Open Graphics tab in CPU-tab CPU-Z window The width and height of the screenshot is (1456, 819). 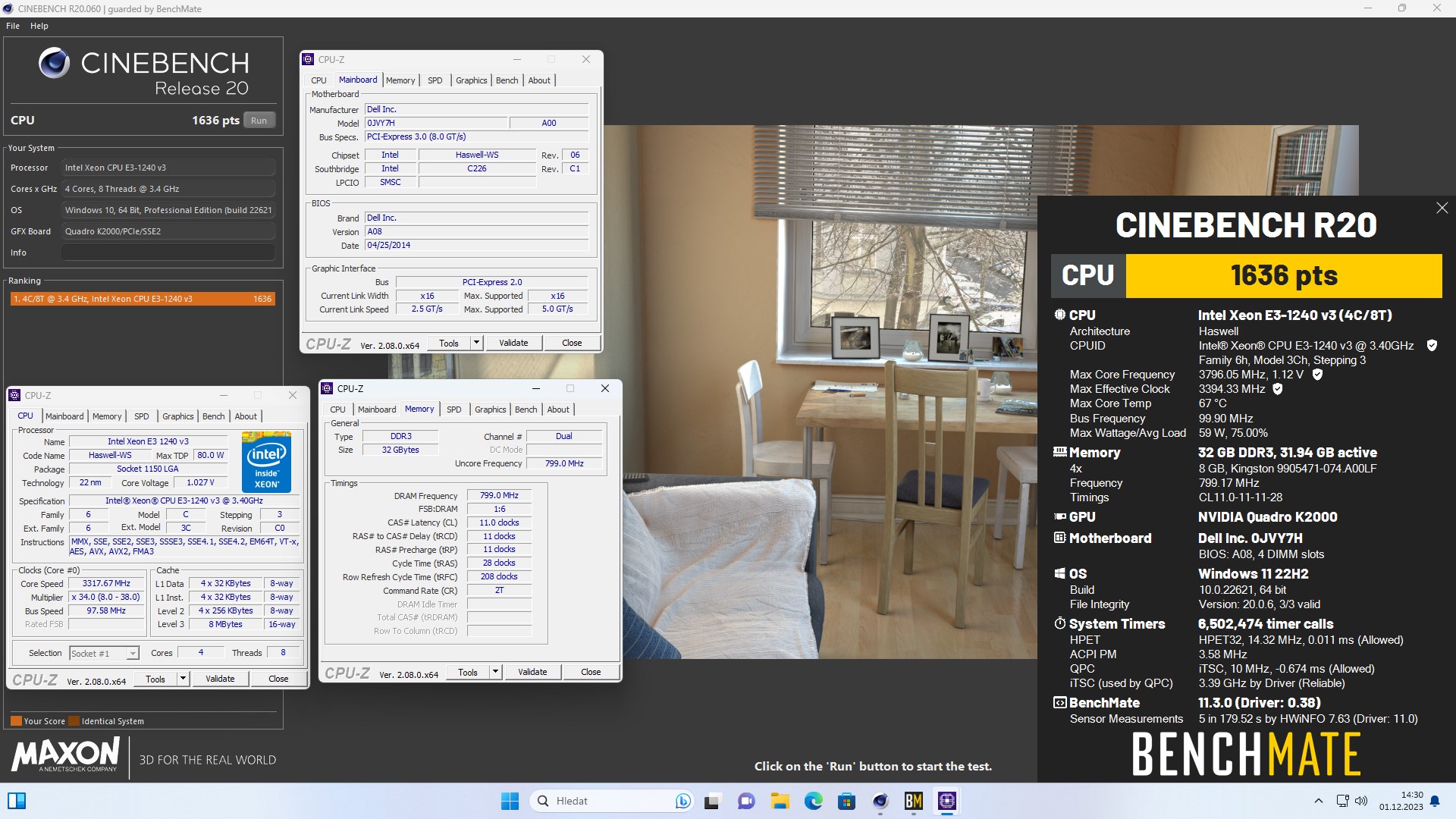(177, 416)
